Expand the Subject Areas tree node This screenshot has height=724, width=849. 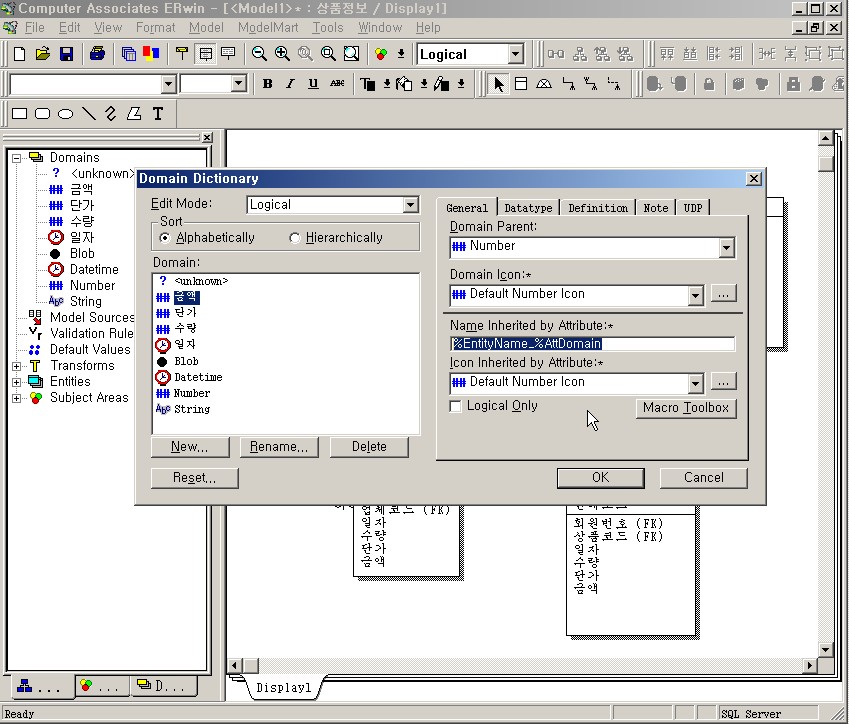coord(17,398)
